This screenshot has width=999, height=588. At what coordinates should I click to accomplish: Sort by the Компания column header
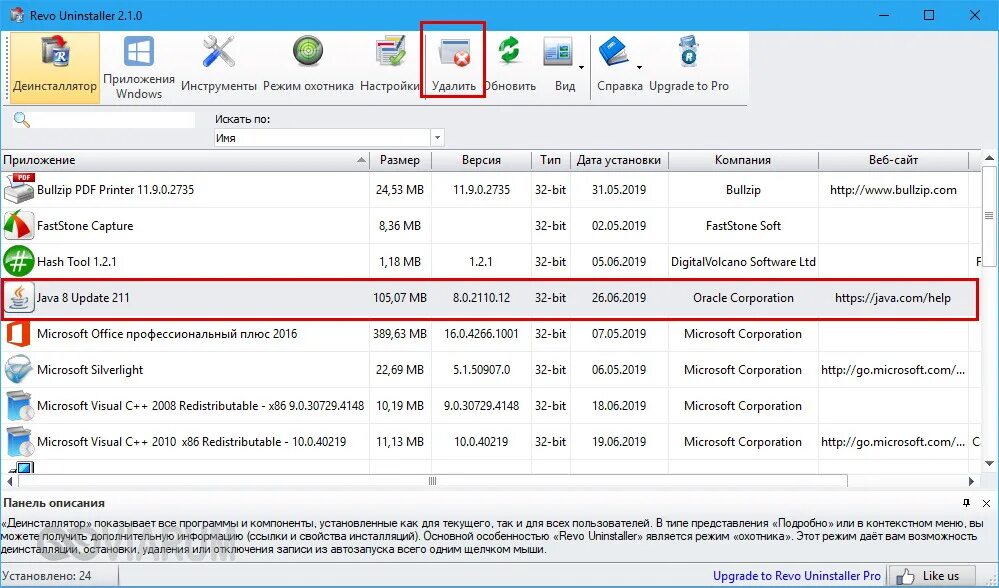pyautogui.click(x=743, y=160)
